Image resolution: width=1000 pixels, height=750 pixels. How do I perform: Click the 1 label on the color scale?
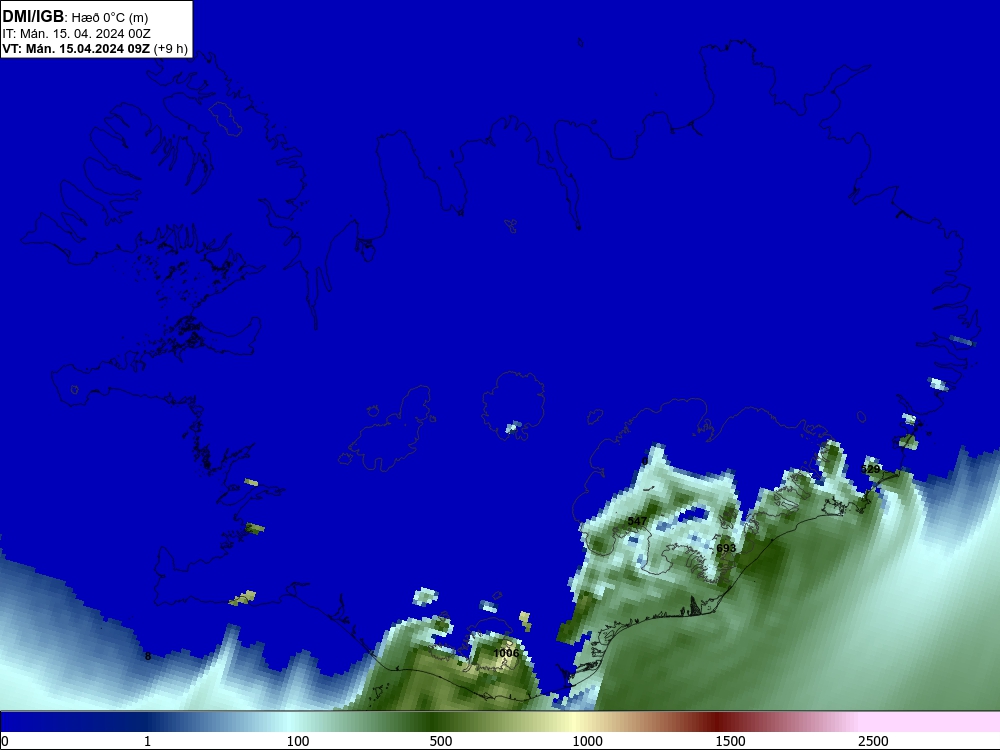click(x=147, y=741)
